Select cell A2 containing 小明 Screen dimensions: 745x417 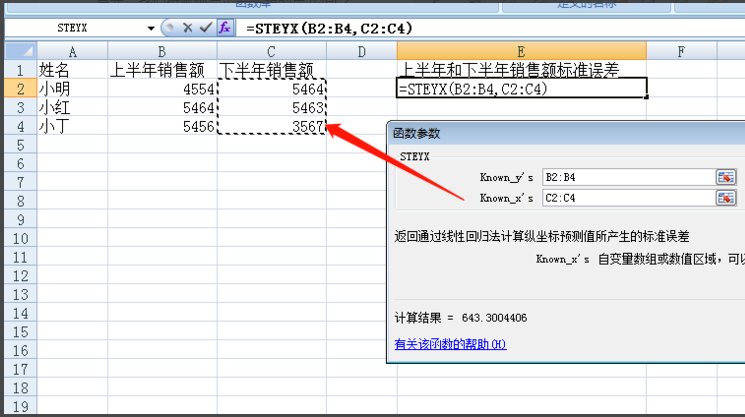click(x=72, y=89)
